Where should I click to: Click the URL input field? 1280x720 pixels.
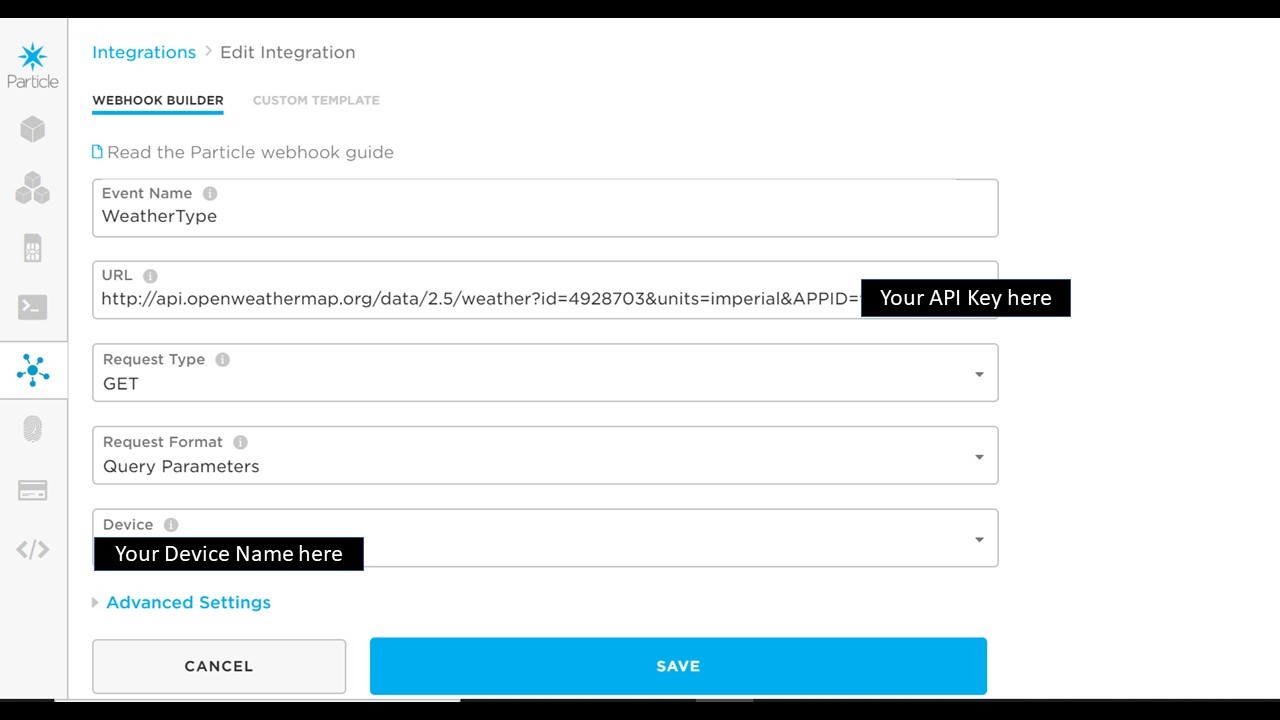[x=545, y=290]
